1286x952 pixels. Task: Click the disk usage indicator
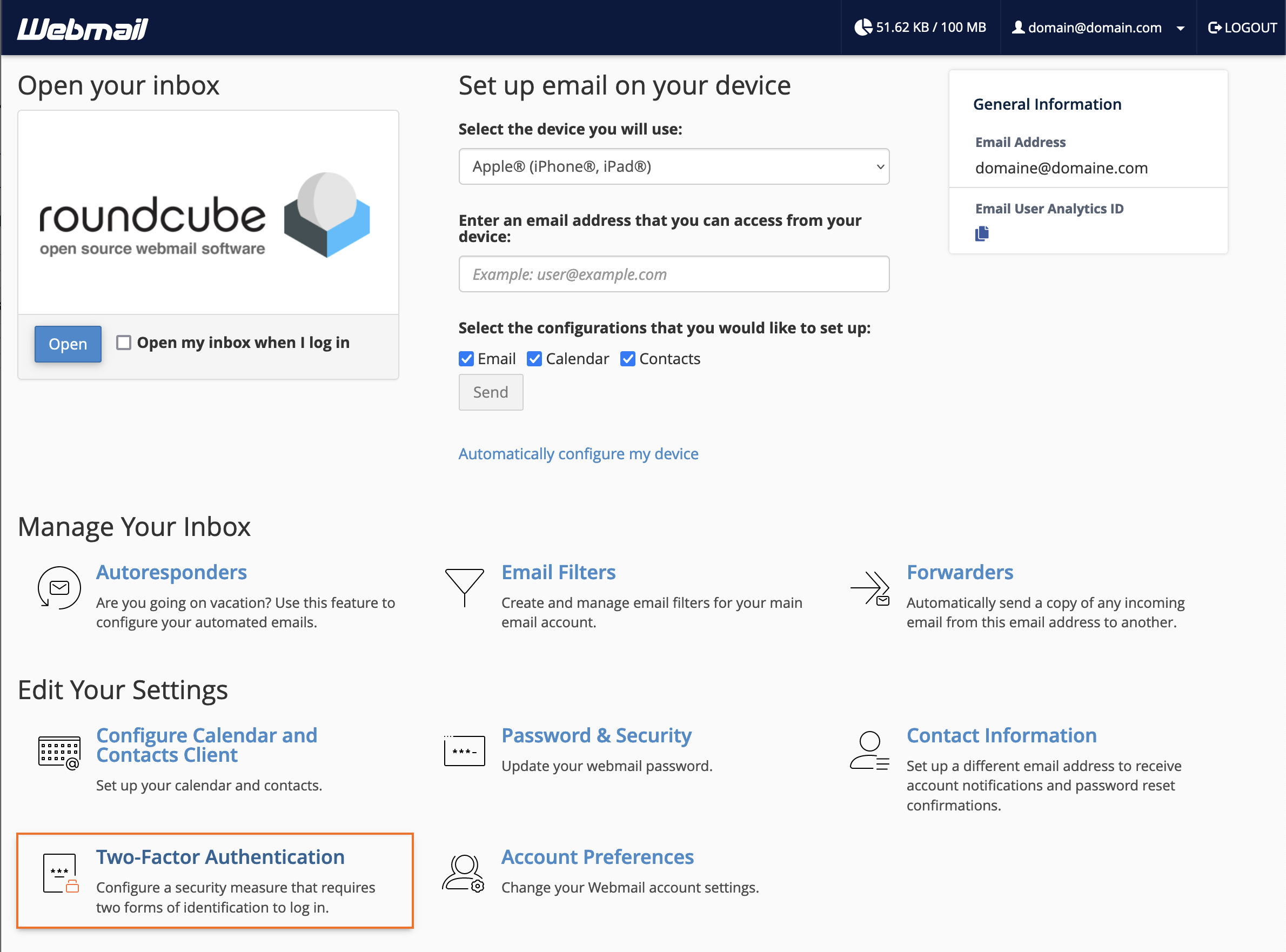(920, 28)
